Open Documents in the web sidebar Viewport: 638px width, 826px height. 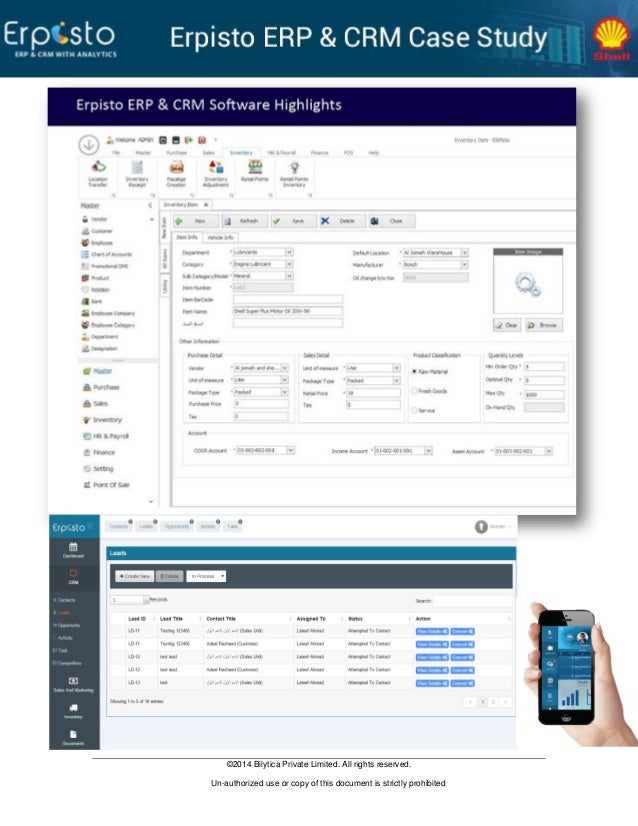pos(73,738)
